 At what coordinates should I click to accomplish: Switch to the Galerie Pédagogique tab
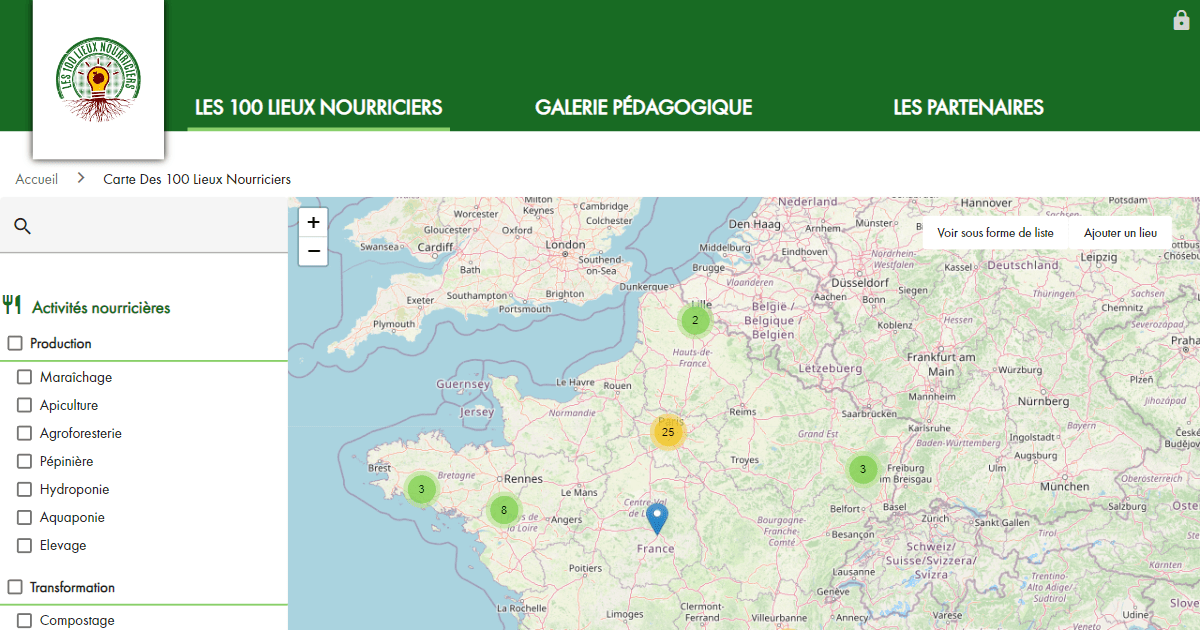point(643,107)
